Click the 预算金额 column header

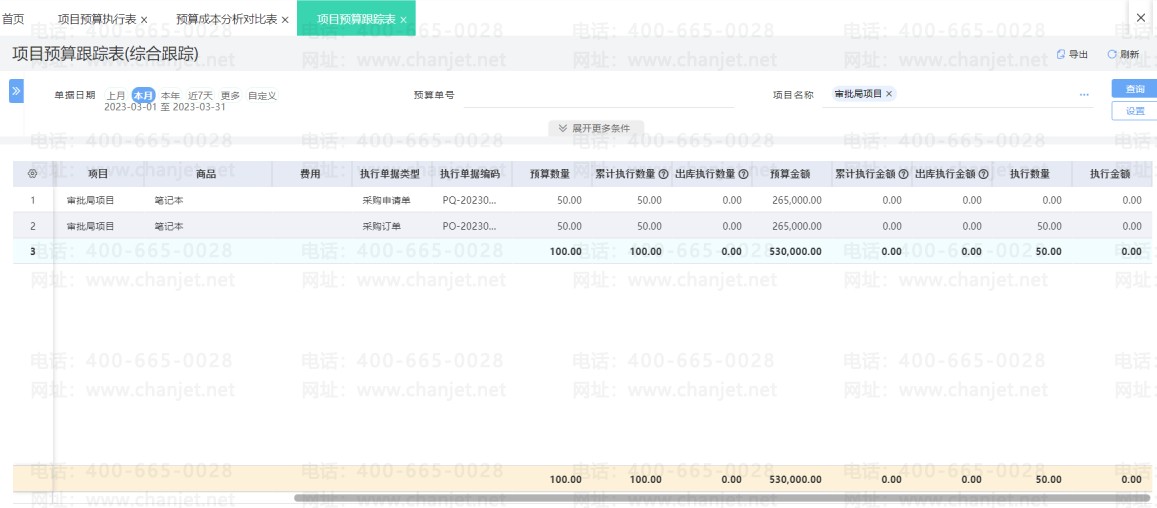[790, 174]
